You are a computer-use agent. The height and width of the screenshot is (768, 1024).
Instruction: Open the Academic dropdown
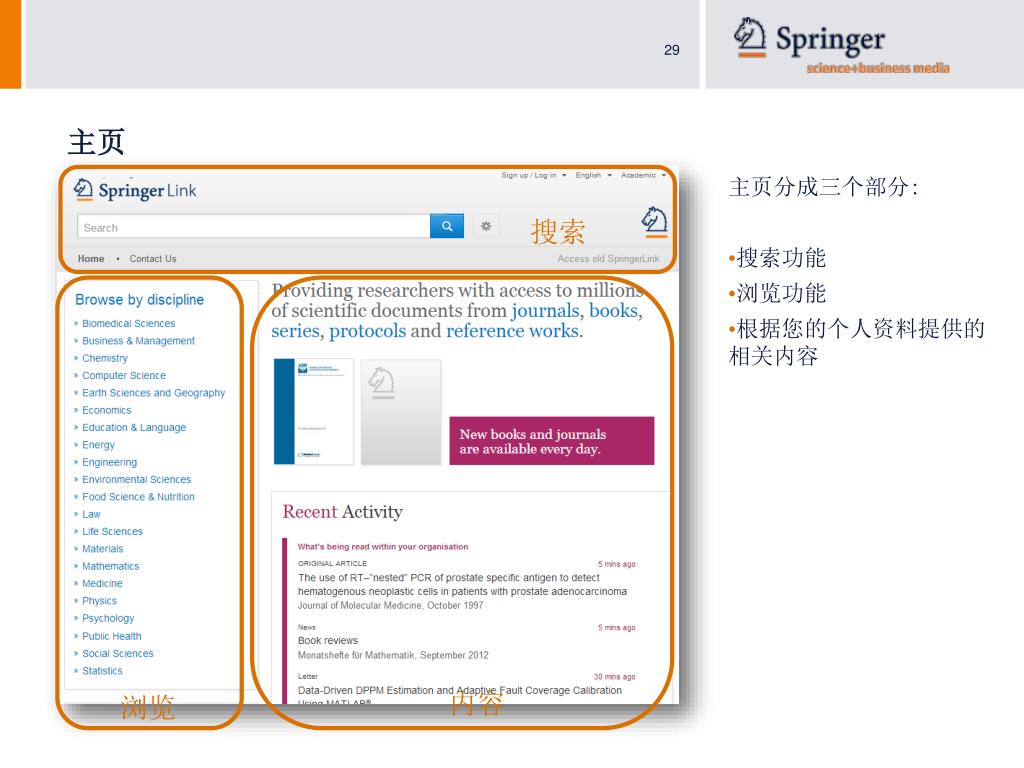[643, 175]
